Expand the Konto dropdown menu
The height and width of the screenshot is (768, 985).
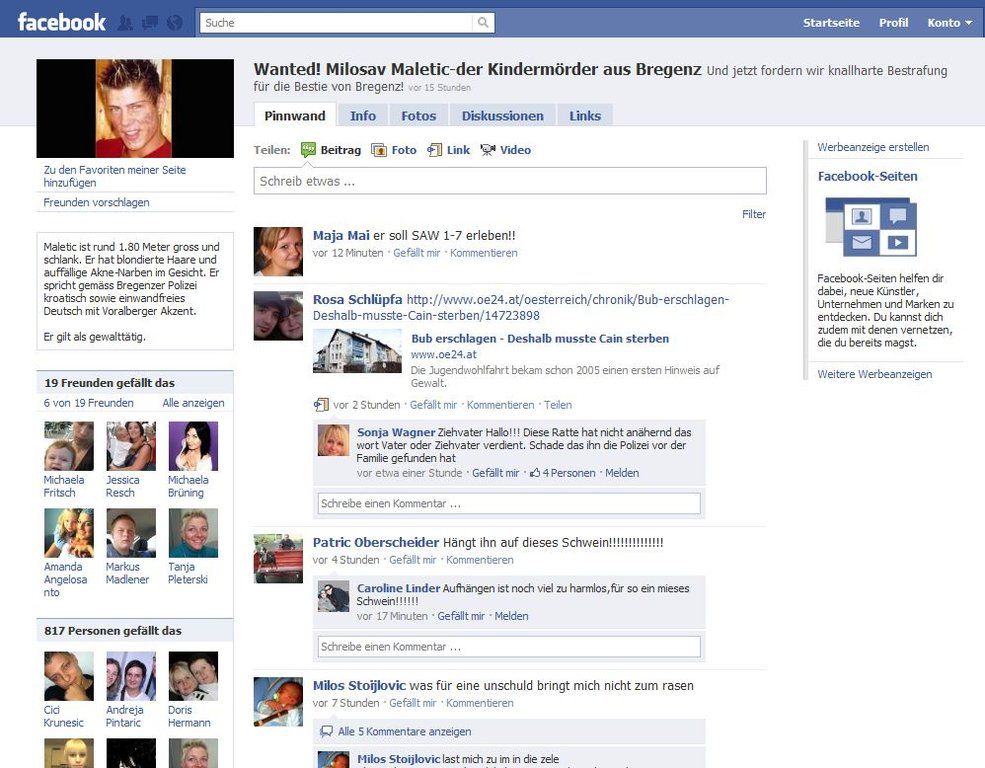pyautogui.click(x=948, y=23)
